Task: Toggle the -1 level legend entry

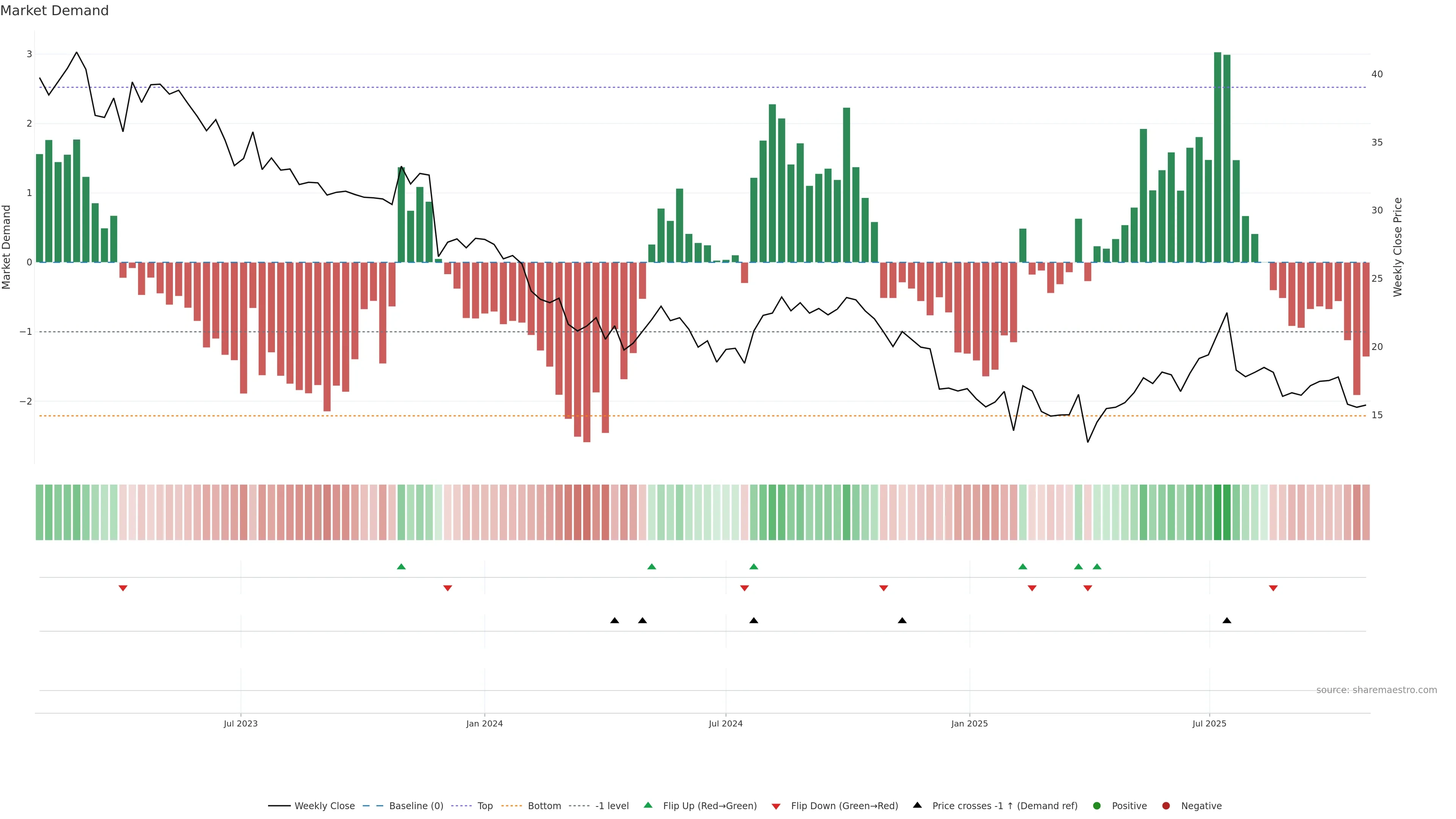Action: [x=612, y=806]
